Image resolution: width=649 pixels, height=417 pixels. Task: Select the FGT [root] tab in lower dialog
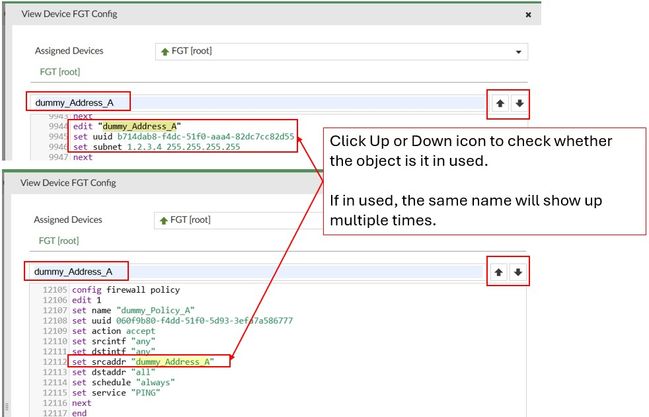[60, 240]
